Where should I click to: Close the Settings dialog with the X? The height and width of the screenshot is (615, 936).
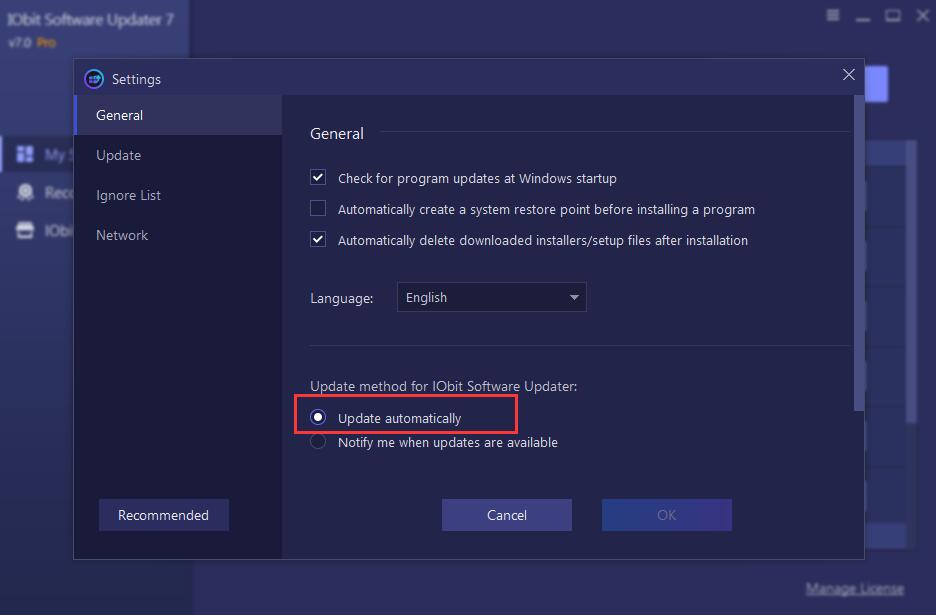[848, 75]
